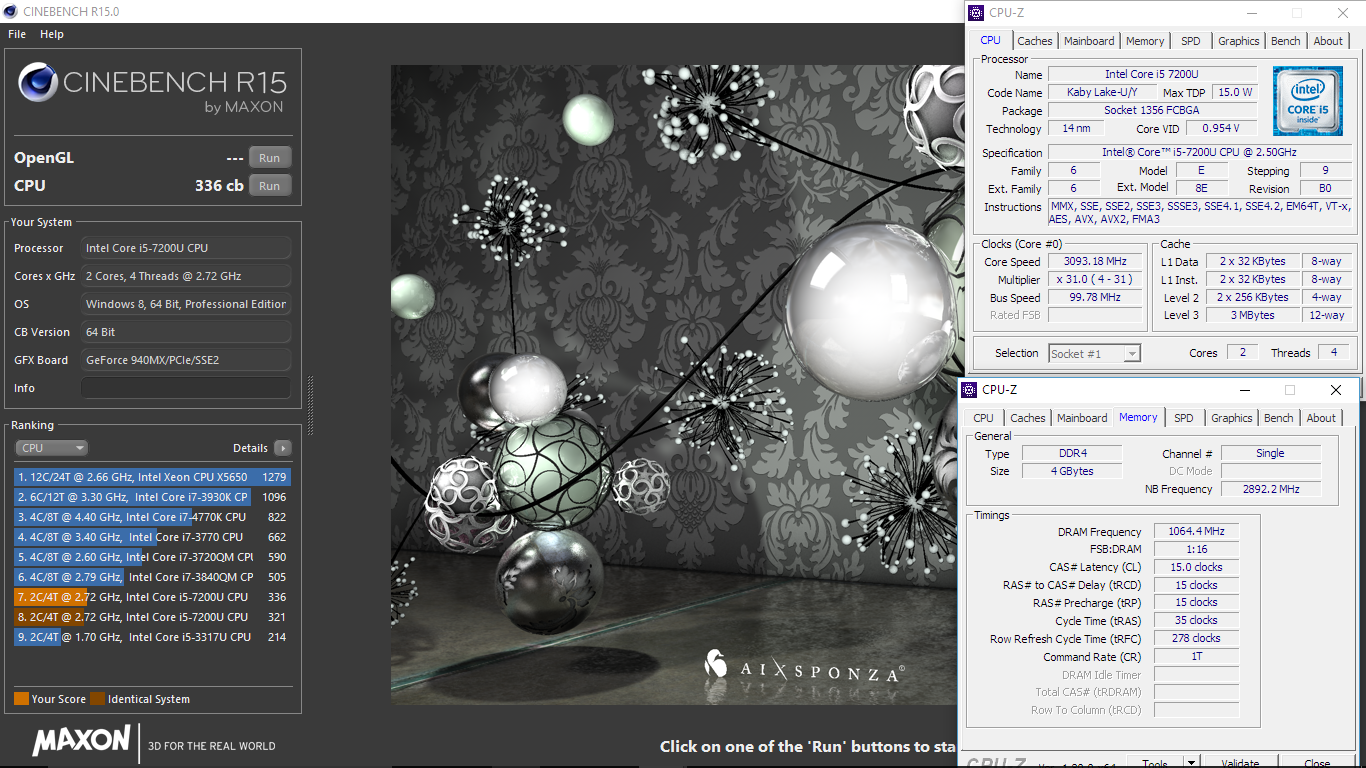
Task: Select the Processor field showing Core i5-7200U
Action: click(x=186, y=248)
